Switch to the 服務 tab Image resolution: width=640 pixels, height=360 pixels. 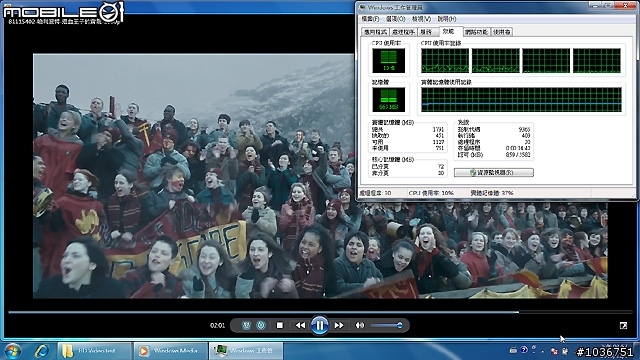[427, 32]
